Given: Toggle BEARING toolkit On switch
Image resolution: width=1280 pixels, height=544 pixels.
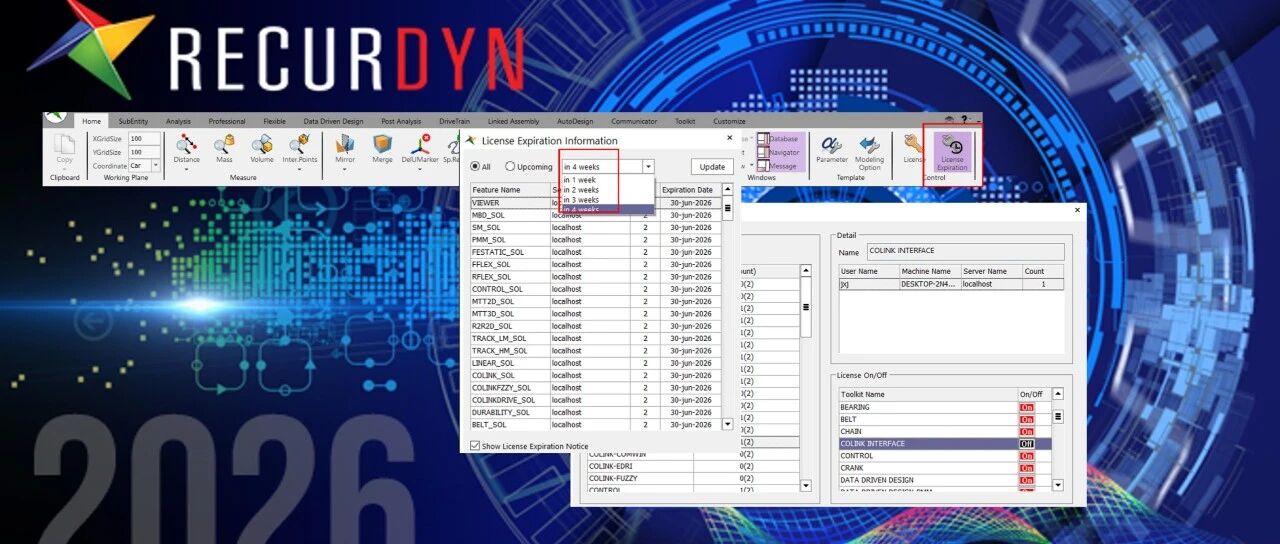Looking at the screenshot, I should tap(1026, 408).
